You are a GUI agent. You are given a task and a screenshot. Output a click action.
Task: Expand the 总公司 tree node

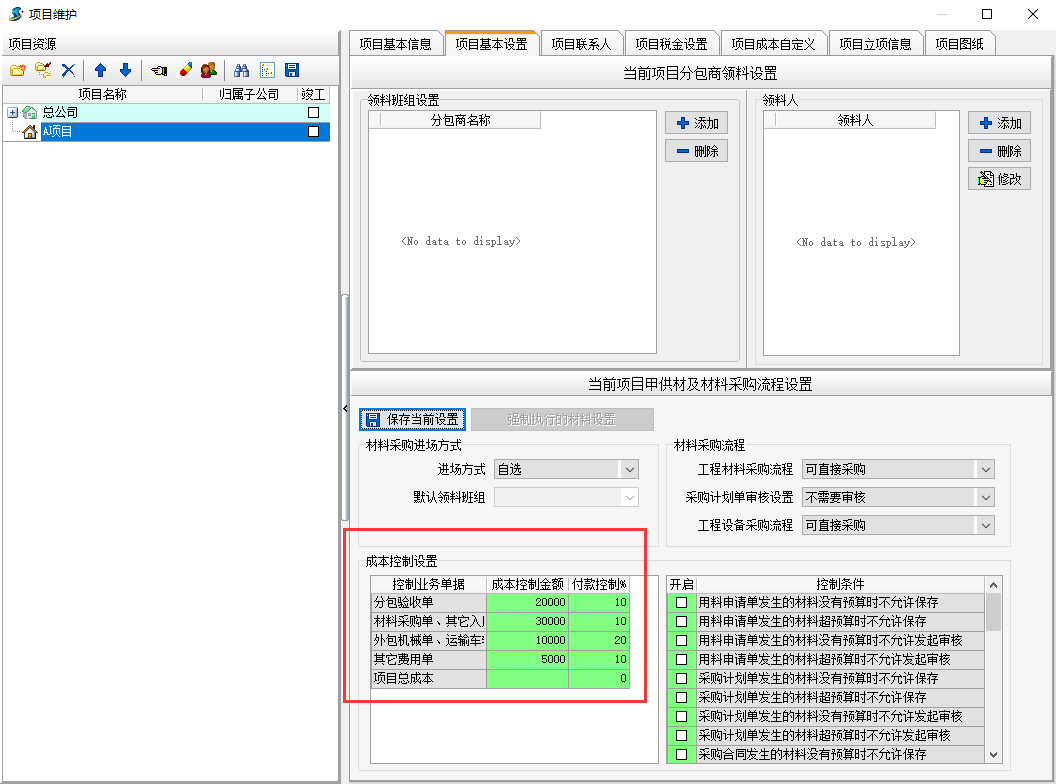coord(12,113)
